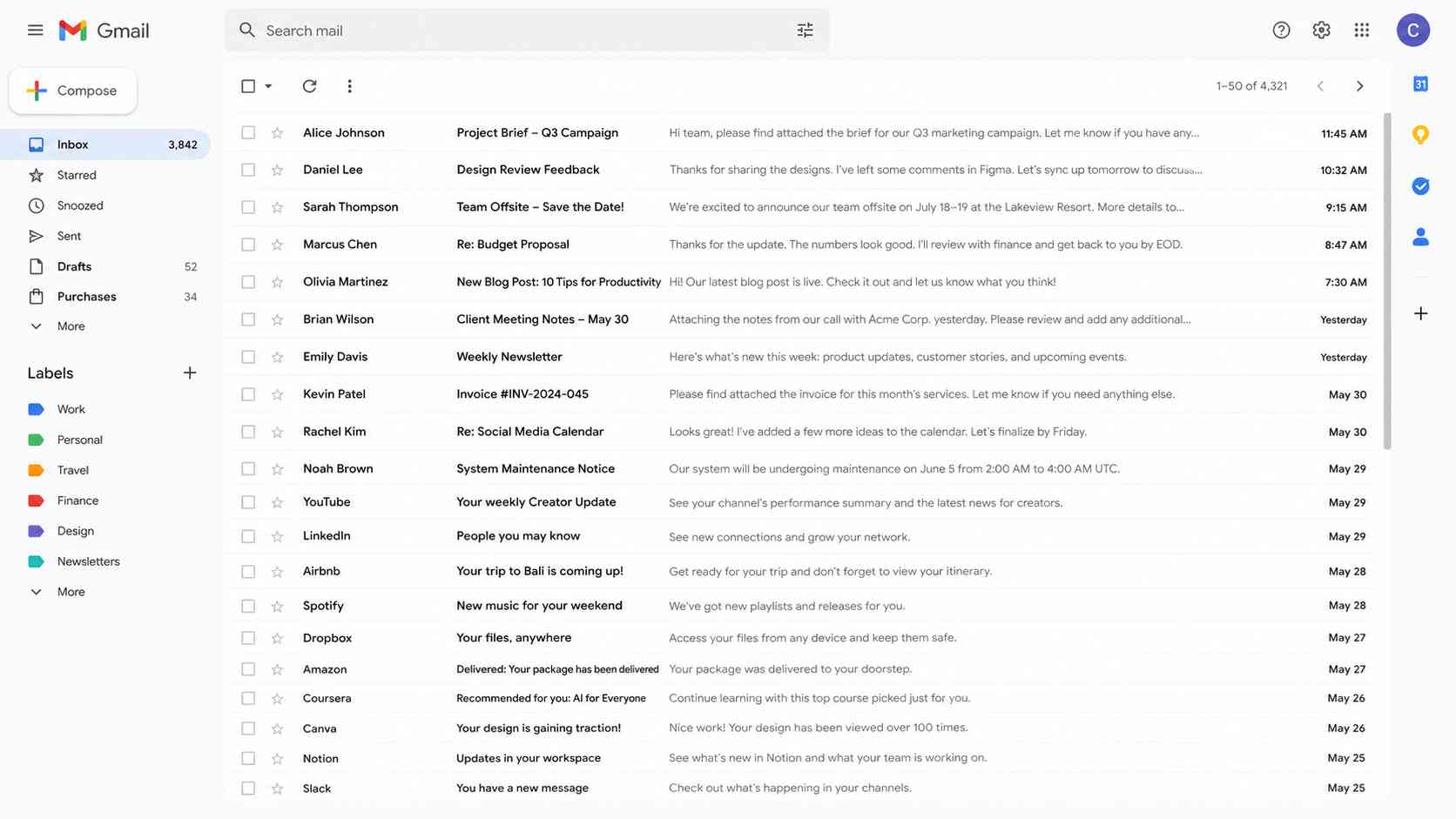Select the Kevin Patel email checkbox
Image resolution: width=1456 pixels, height=819 pixels.
point(248,394)
